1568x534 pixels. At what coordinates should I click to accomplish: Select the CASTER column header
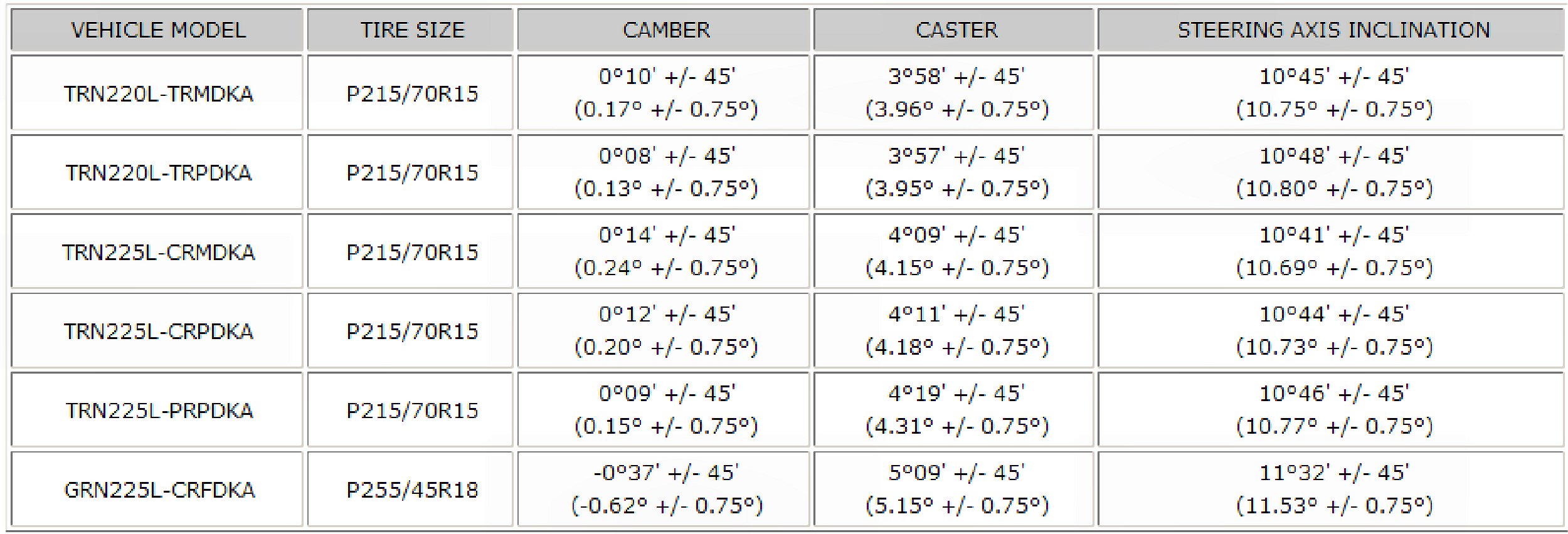click(x=956, y=29)
